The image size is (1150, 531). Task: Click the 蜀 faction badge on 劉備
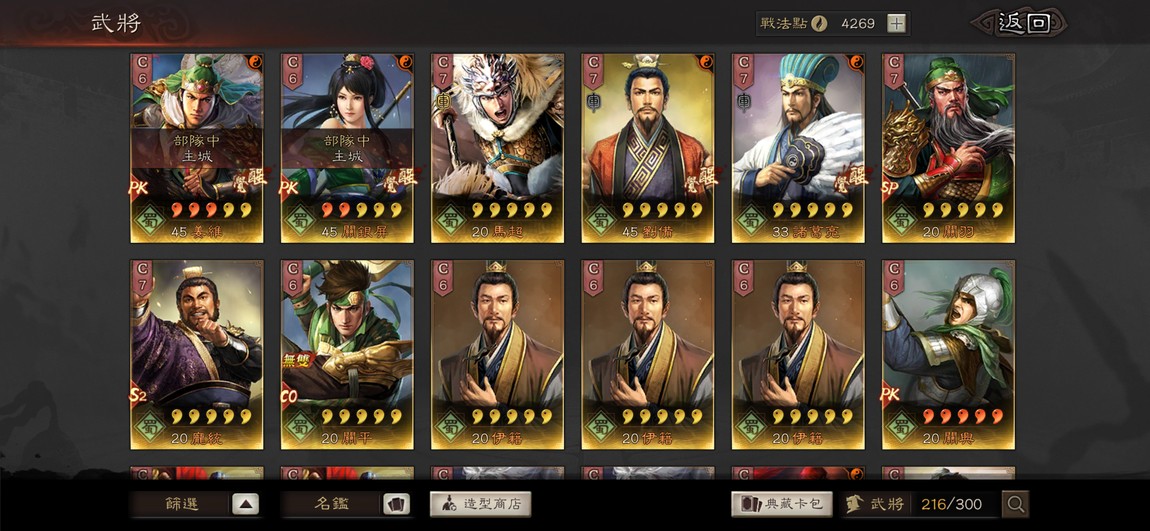coord(601,219)
